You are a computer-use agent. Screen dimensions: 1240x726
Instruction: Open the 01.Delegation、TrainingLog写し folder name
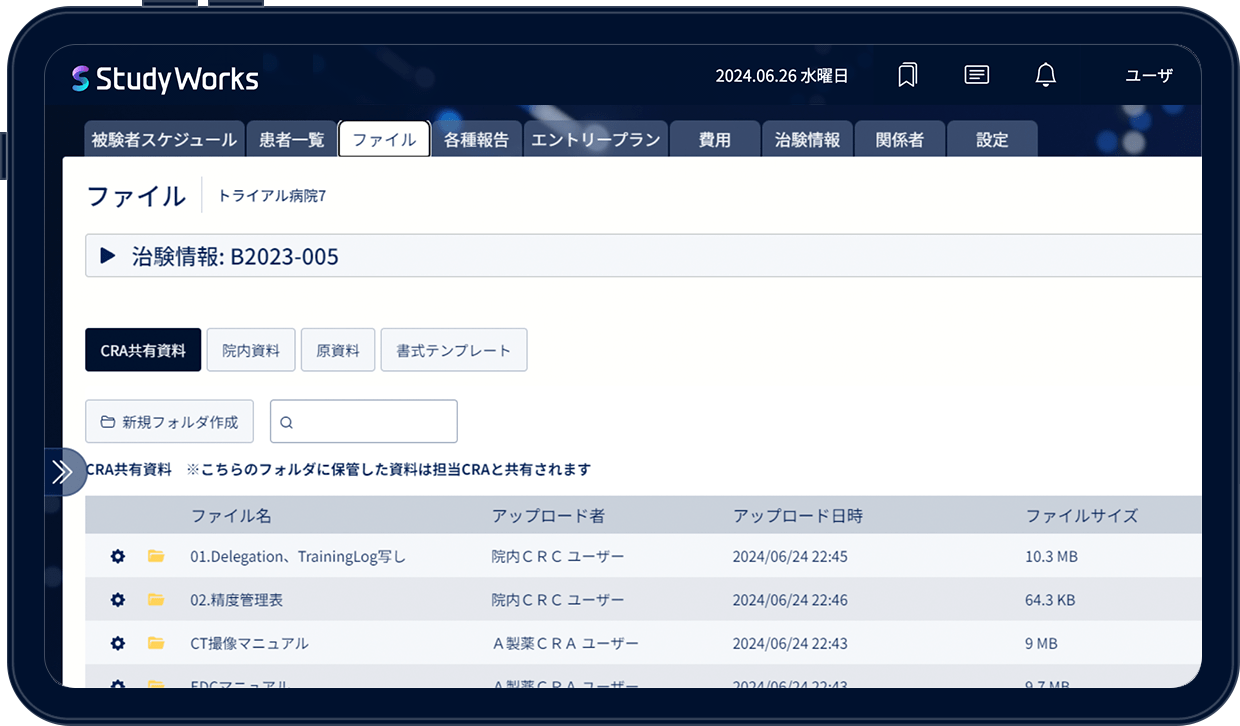pos(298,556)
